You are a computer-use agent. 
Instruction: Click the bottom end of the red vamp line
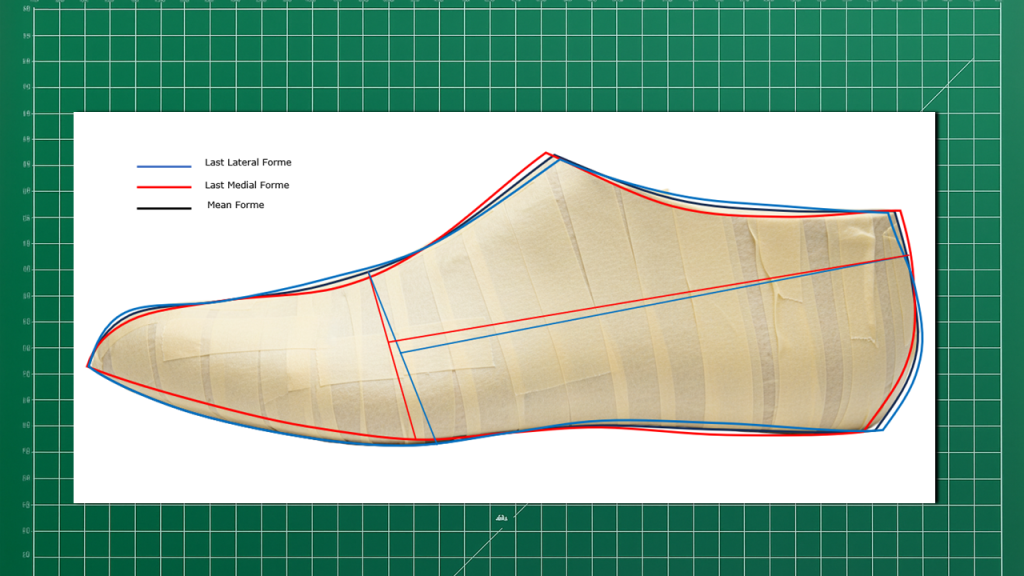[416, 439]
